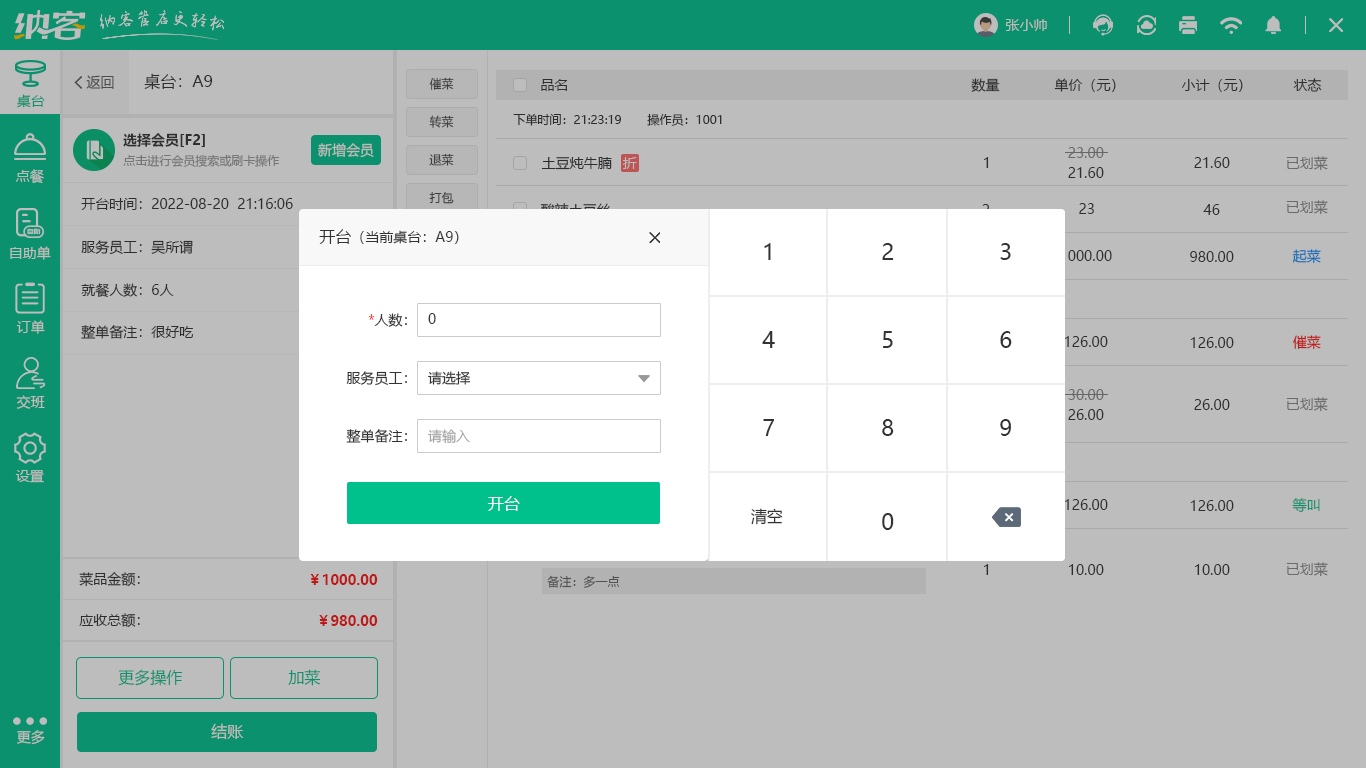Click the cloud sync icon
Viewport: 1366px width, 768px height.
(1145, 25)
